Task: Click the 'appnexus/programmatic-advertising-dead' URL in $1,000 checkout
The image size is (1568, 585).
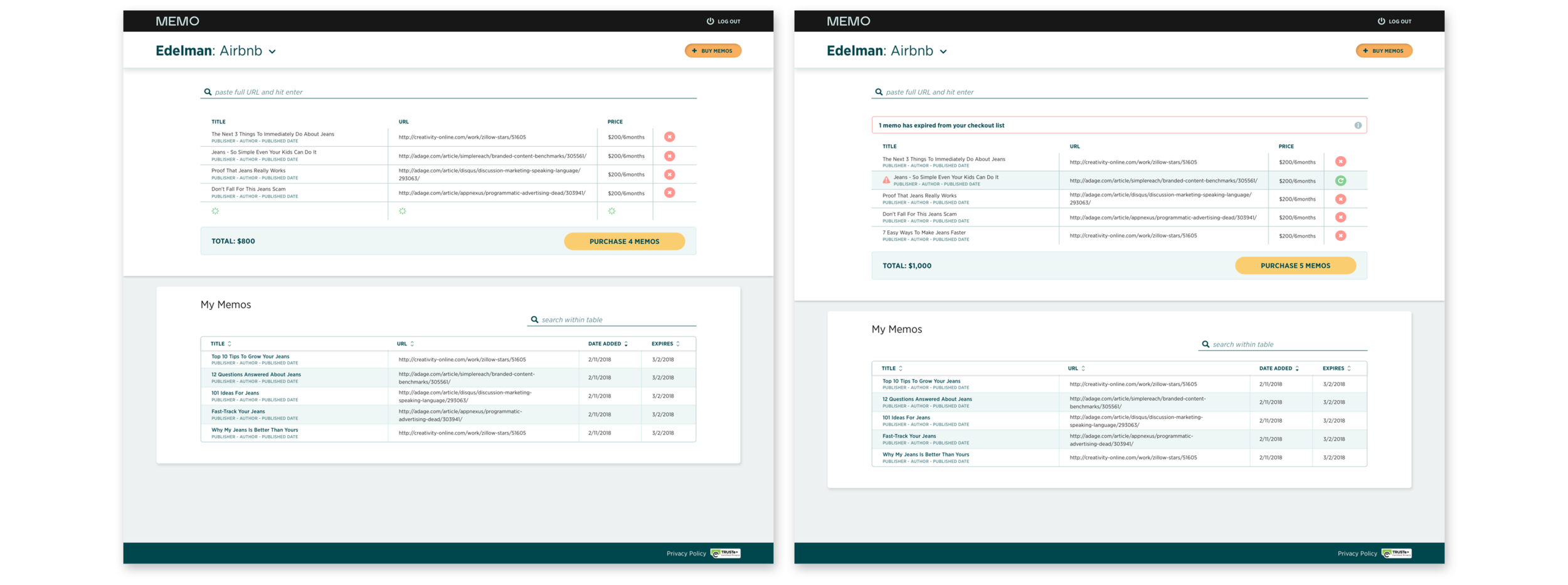Action: coord(1163,218)
